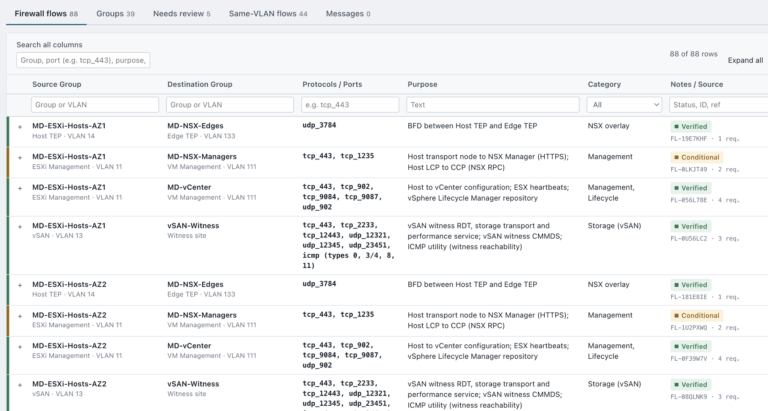The width and height of the screenshot is (768, 411).
Task: Click MD-vCenter destination in AZ1 row
Action: tap(189, 187)
